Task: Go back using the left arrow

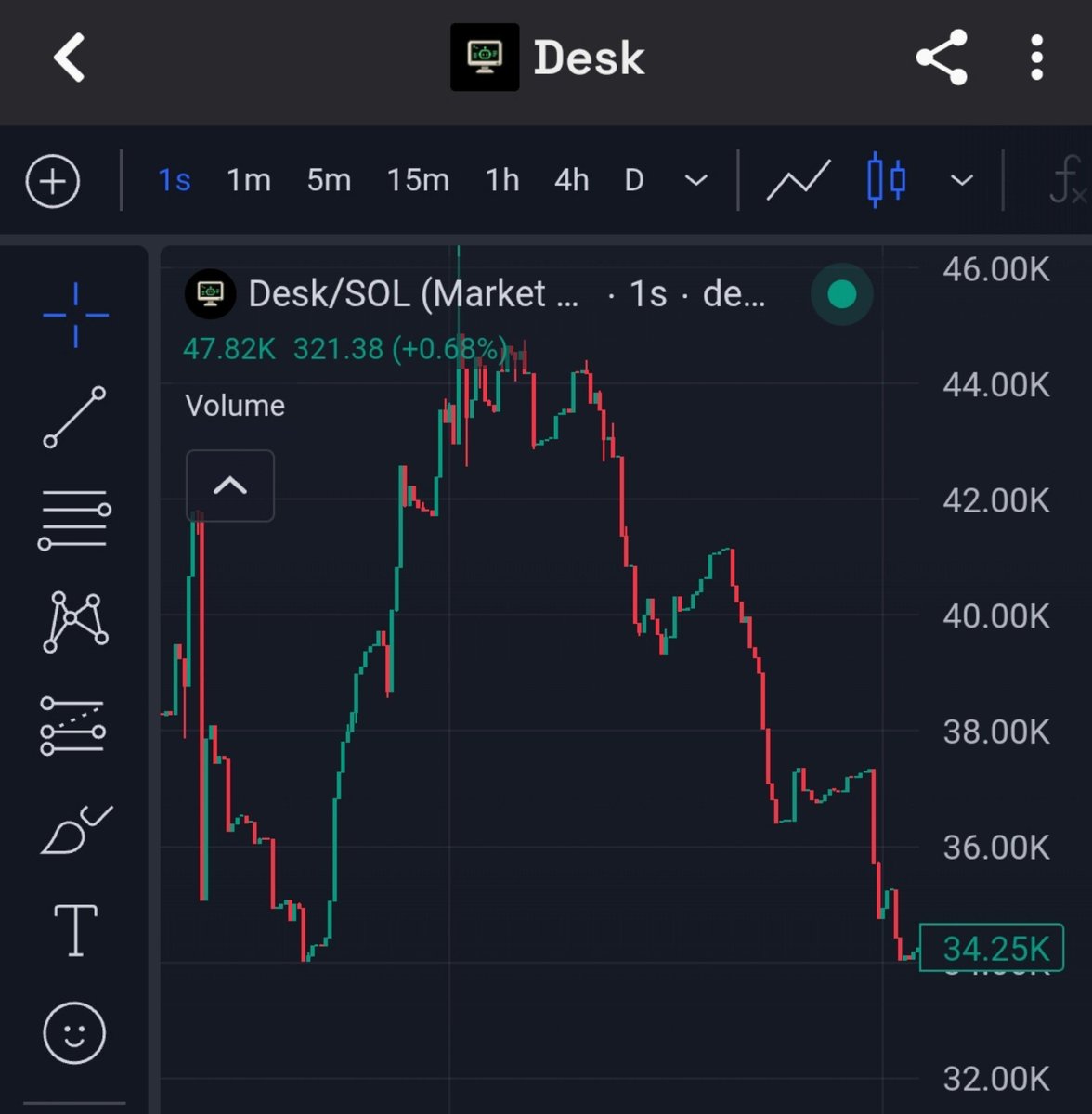Action: point(70,58)
